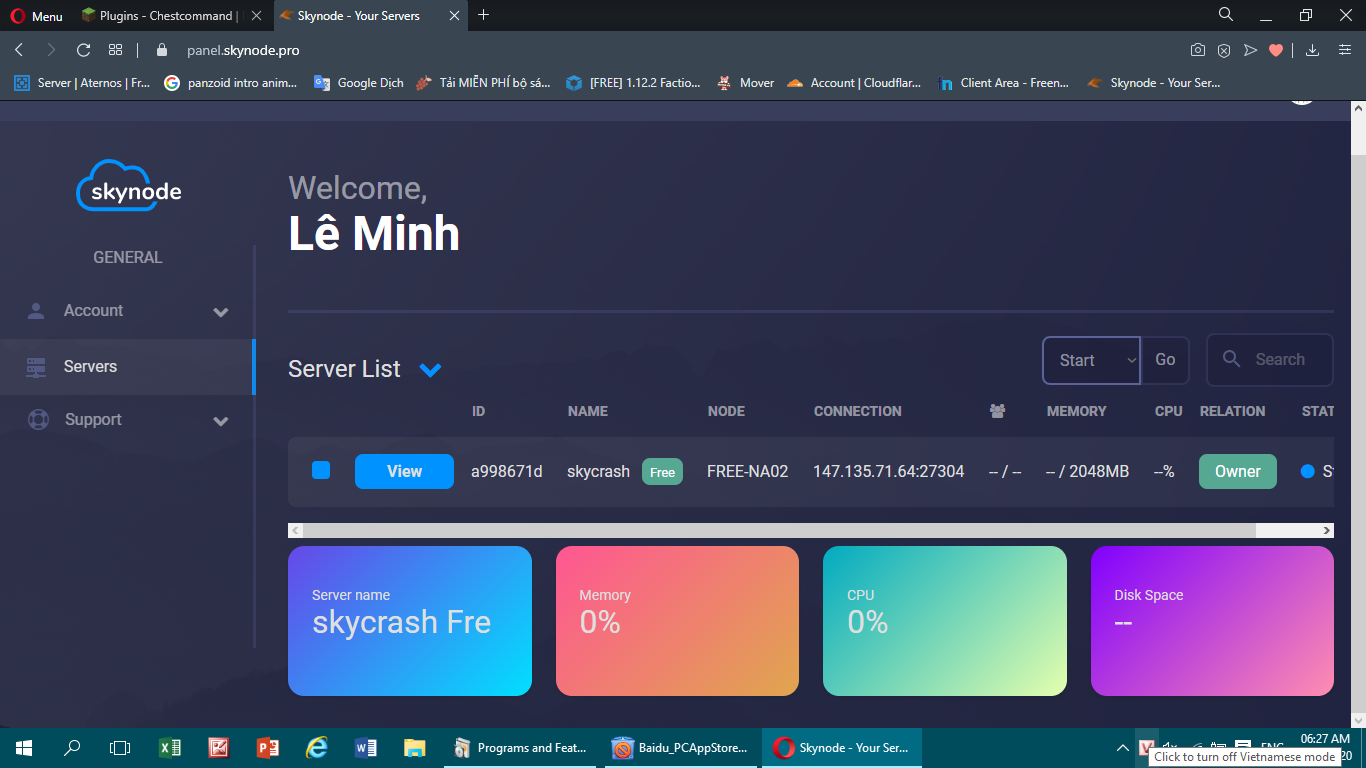Launch Internet Explorer from the taskbar
The height and width of the screenshot is (768, 1366).
pos(317,748)
